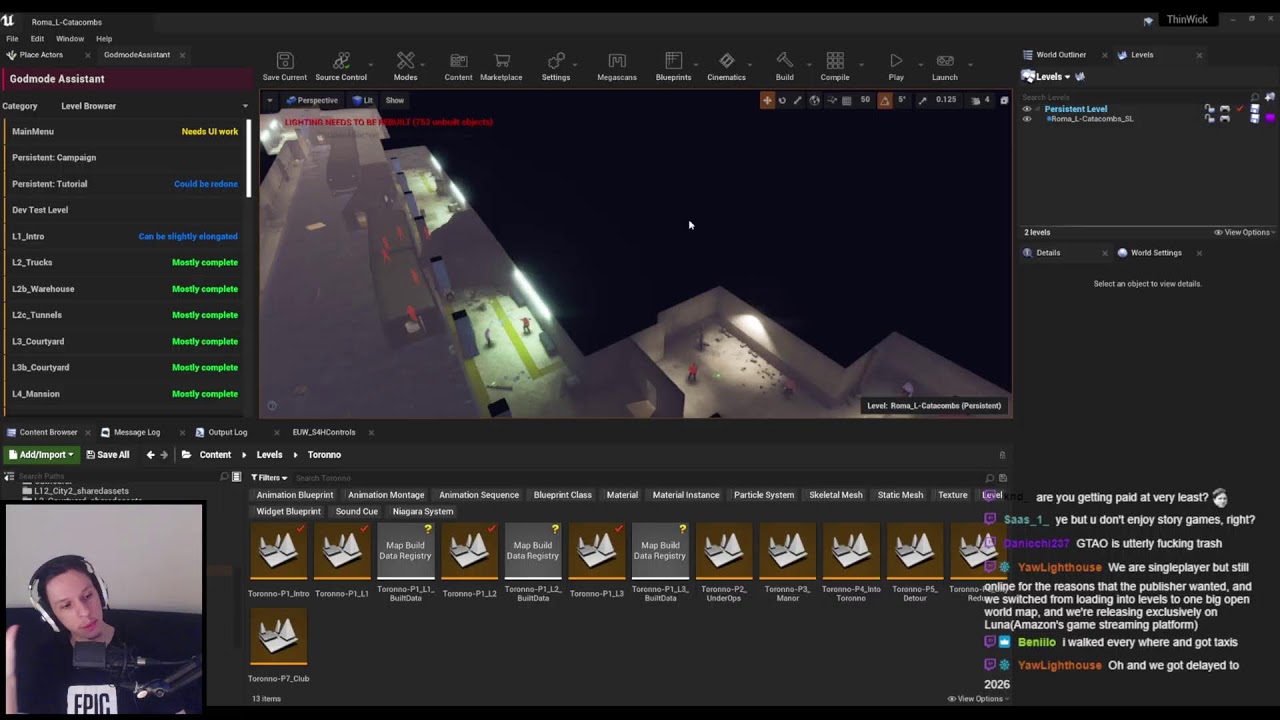The height and width of the screenshot is (720, 1280).
Task: Toggle lock on Persistent Level
Action: [1210, 109]
